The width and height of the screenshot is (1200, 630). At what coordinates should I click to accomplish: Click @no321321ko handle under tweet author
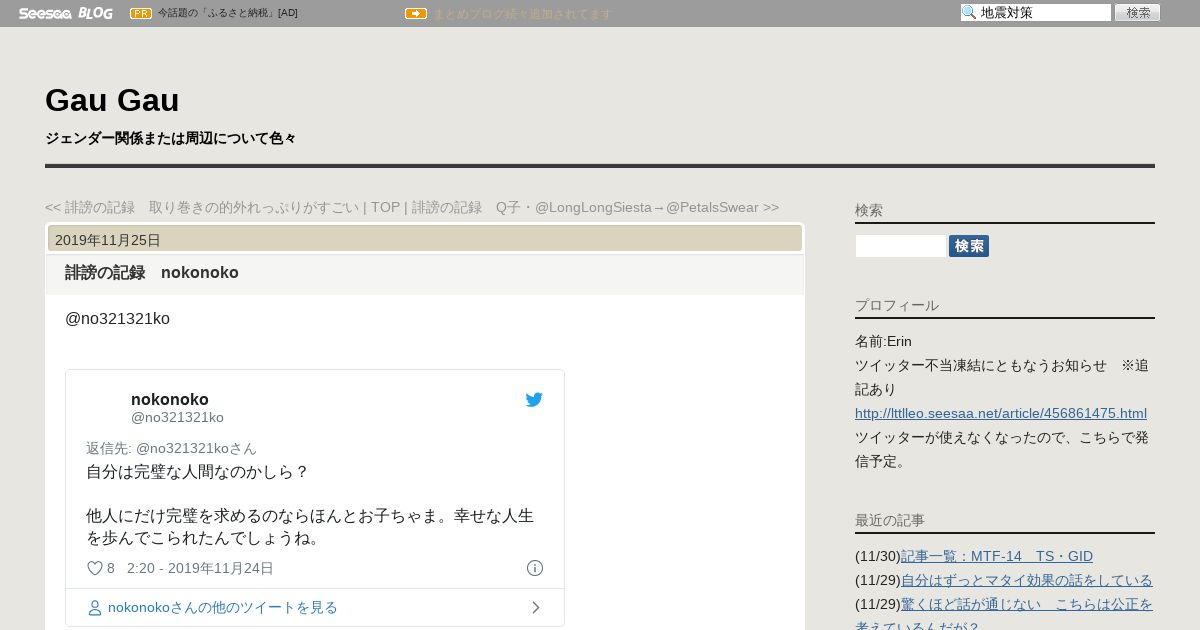click(177, 417)
